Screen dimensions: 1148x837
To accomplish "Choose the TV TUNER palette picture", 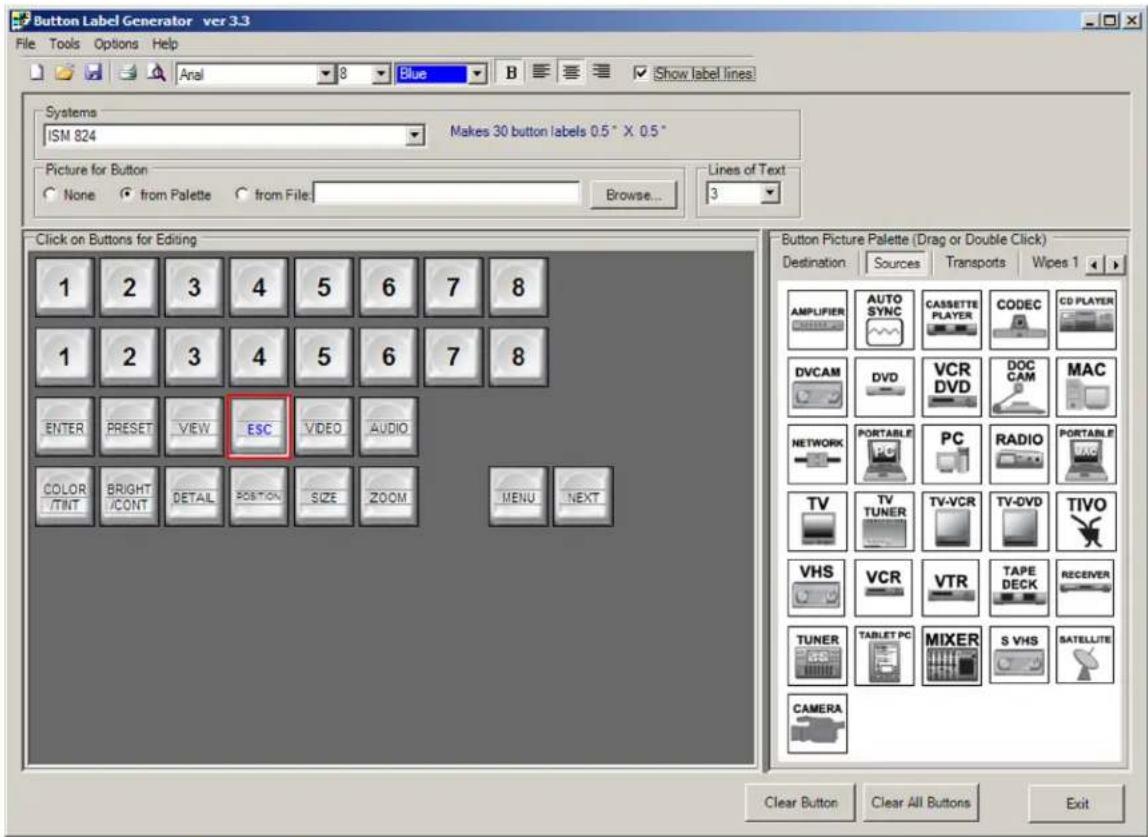I will 884,521.
